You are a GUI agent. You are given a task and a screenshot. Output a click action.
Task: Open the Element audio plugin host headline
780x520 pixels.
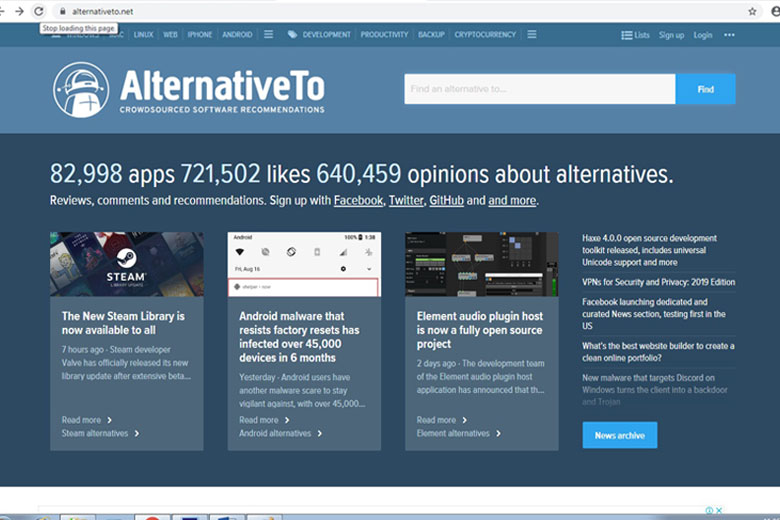[x=480, y=330]
